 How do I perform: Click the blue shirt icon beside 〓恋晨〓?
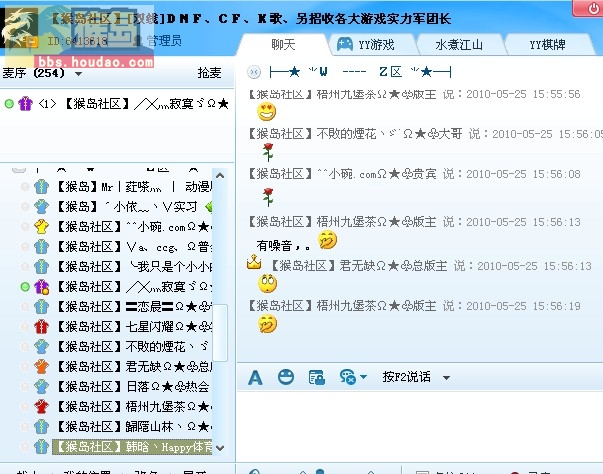point(41,307)
